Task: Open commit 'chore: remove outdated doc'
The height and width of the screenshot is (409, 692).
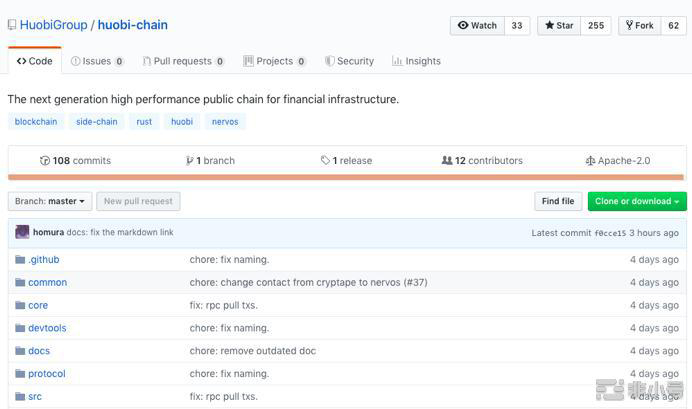Action: (253, 351)
